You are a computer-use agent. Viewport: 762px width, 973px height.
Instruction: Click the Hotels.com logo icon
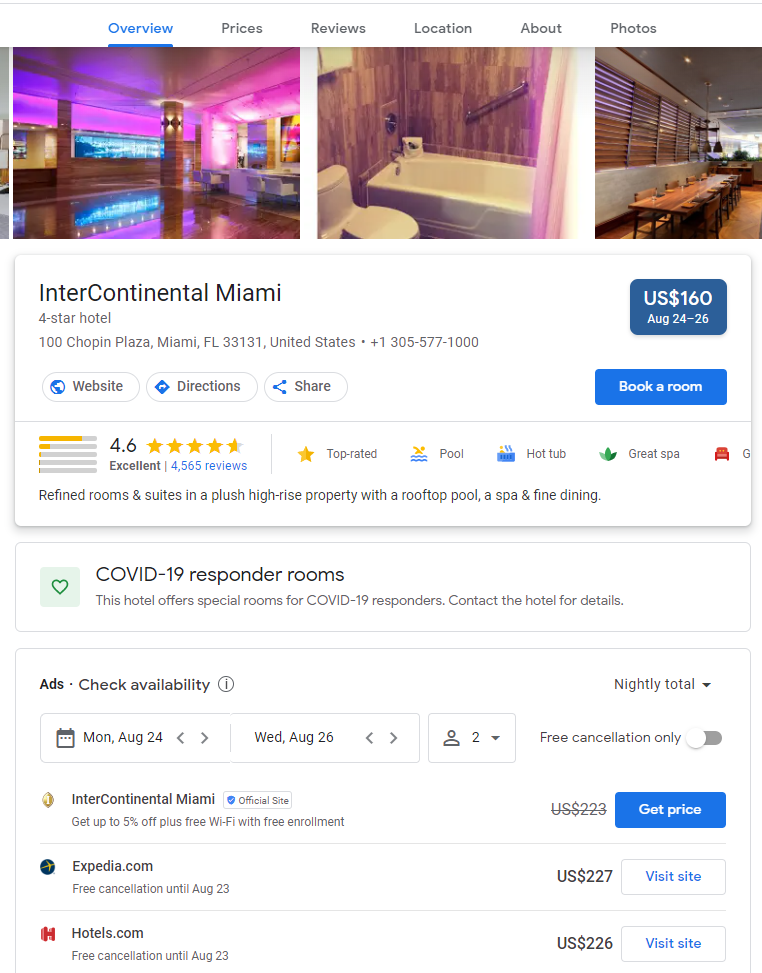pos(48,934)
